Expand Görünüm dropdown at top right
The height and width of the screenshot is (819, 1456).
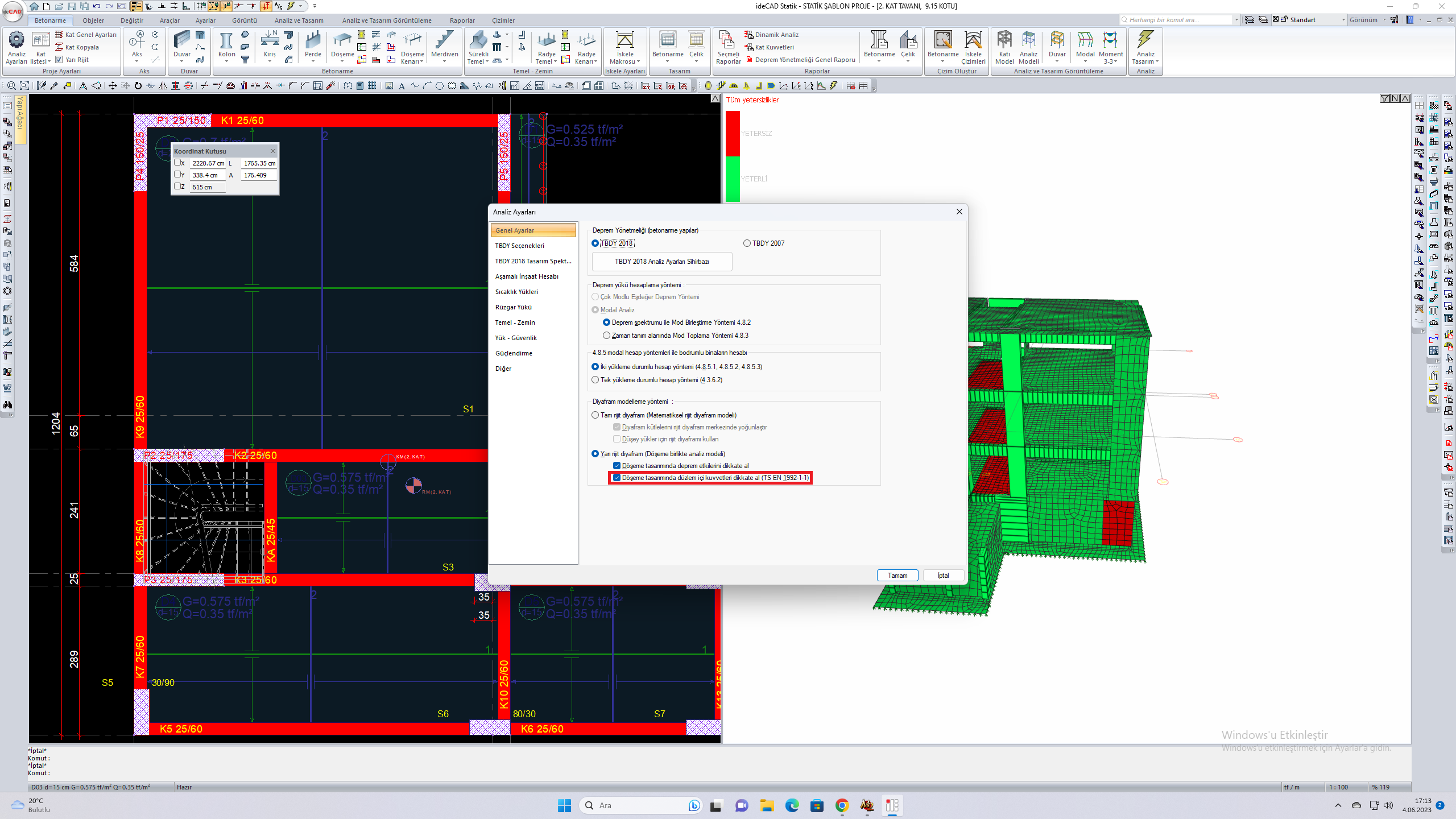coord(1384,20)
